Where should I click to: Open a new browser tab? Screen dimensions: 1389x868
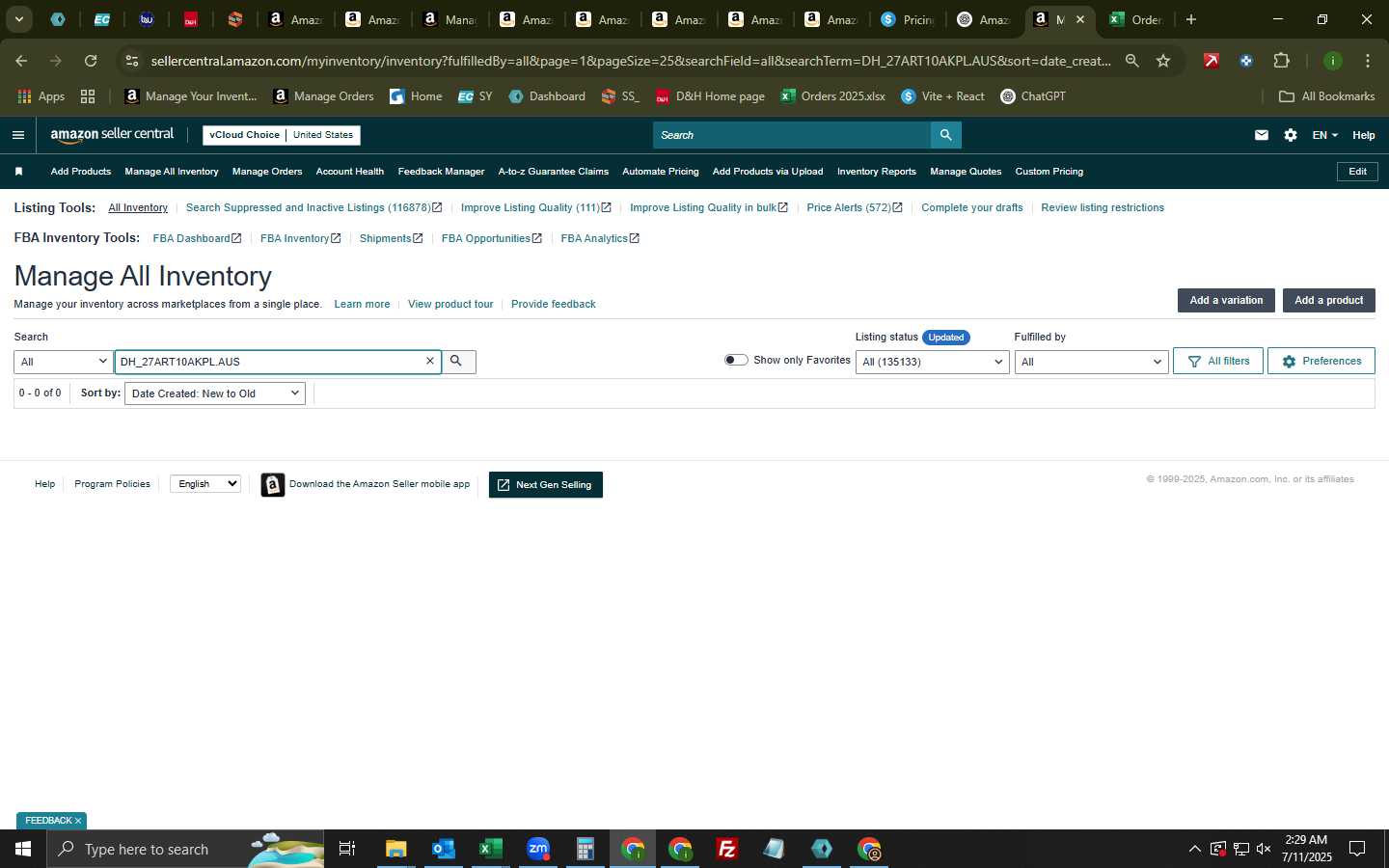1190,19
